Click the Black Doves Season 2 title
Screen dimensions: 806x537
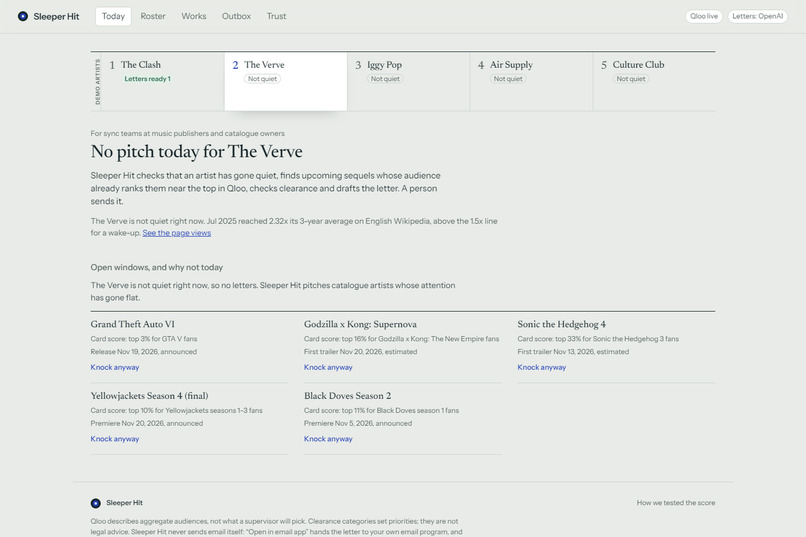click(347, 396)
